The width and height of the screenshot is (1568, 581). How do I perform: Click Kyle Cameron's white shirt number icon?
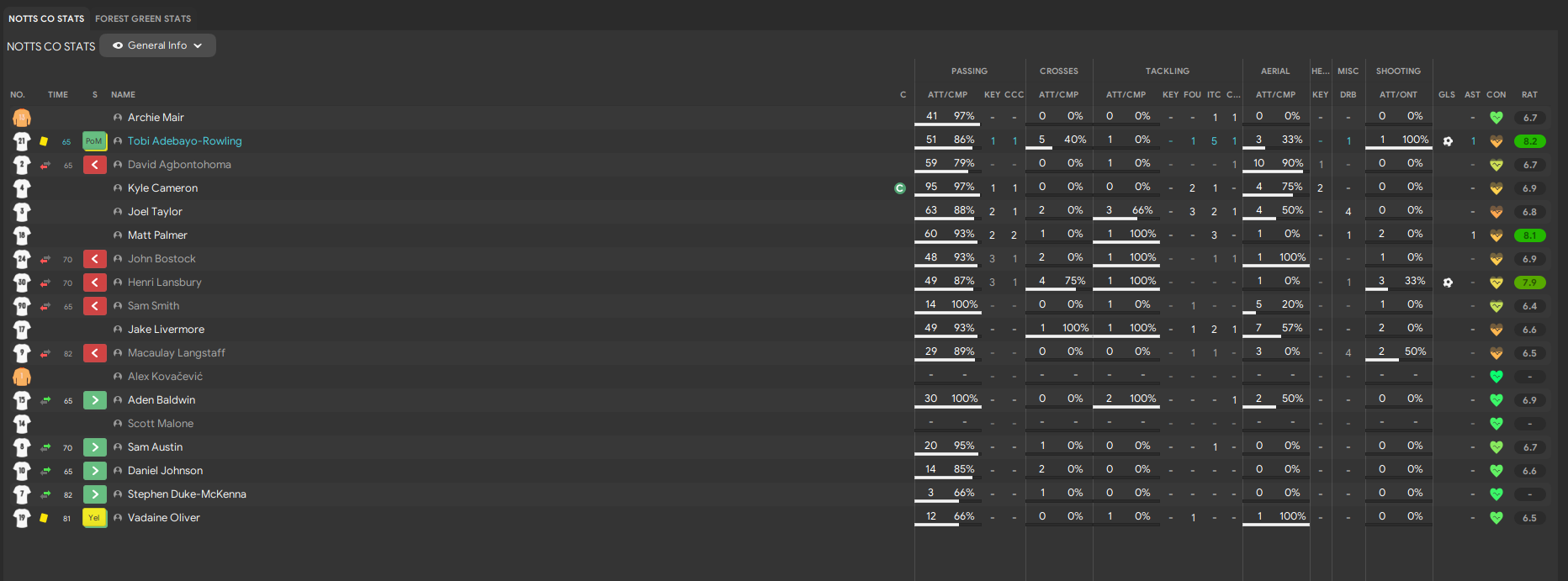(22, 188)
